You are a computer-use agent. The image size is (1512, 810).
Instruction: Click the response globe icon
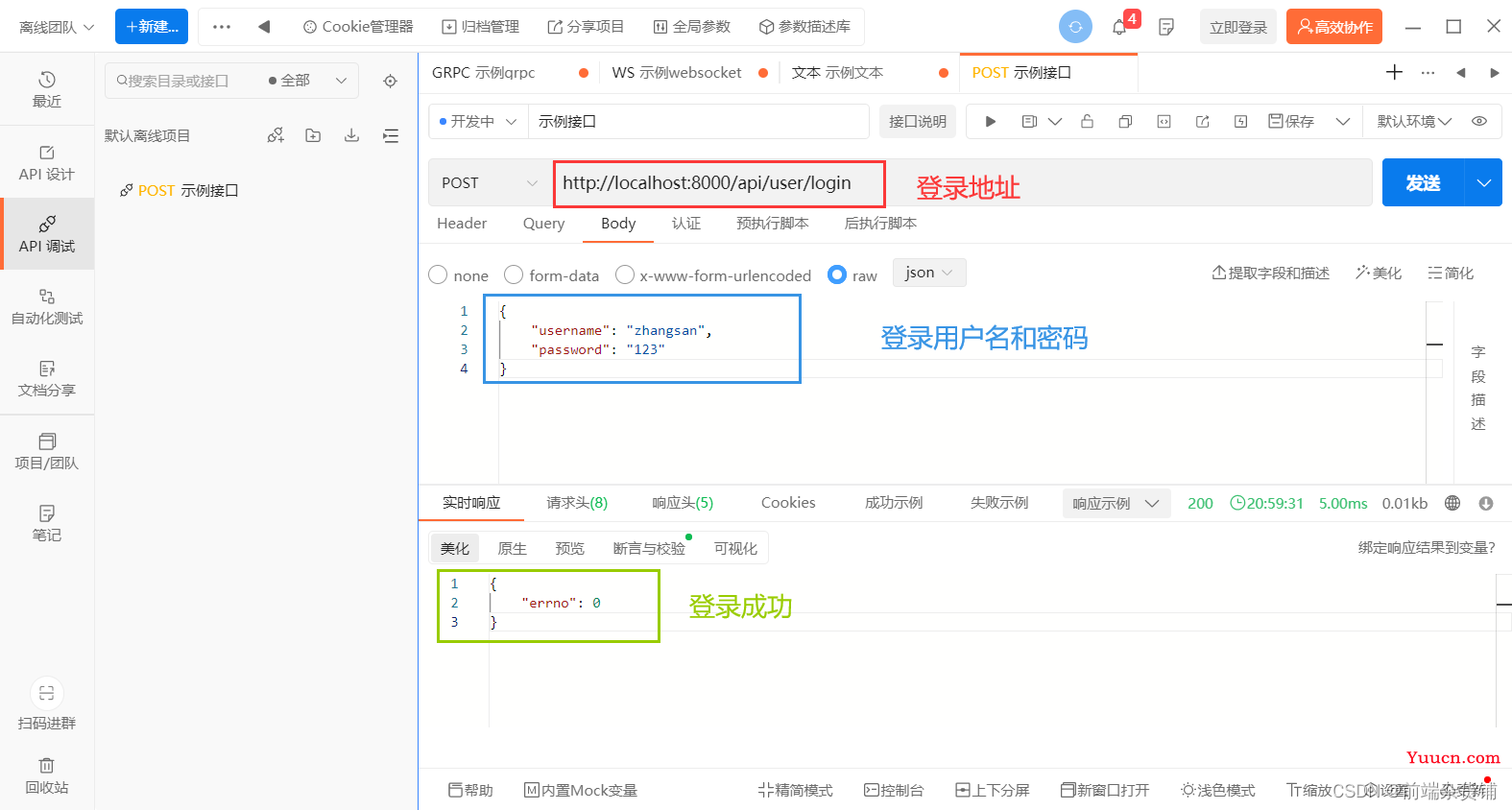tap(1452, 503)
